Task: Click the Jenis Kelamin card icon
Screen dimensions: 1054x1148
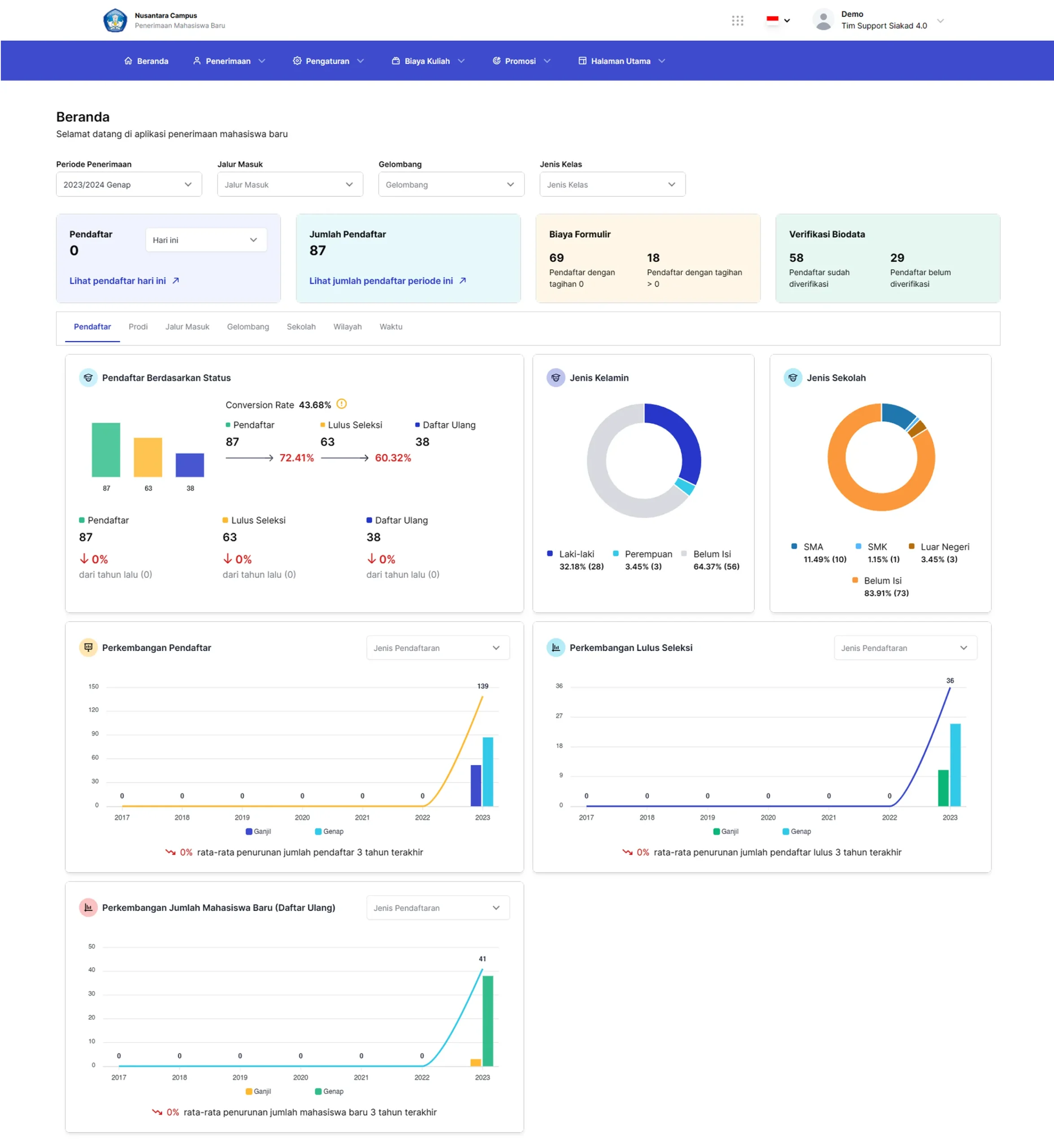Action: 555,378
